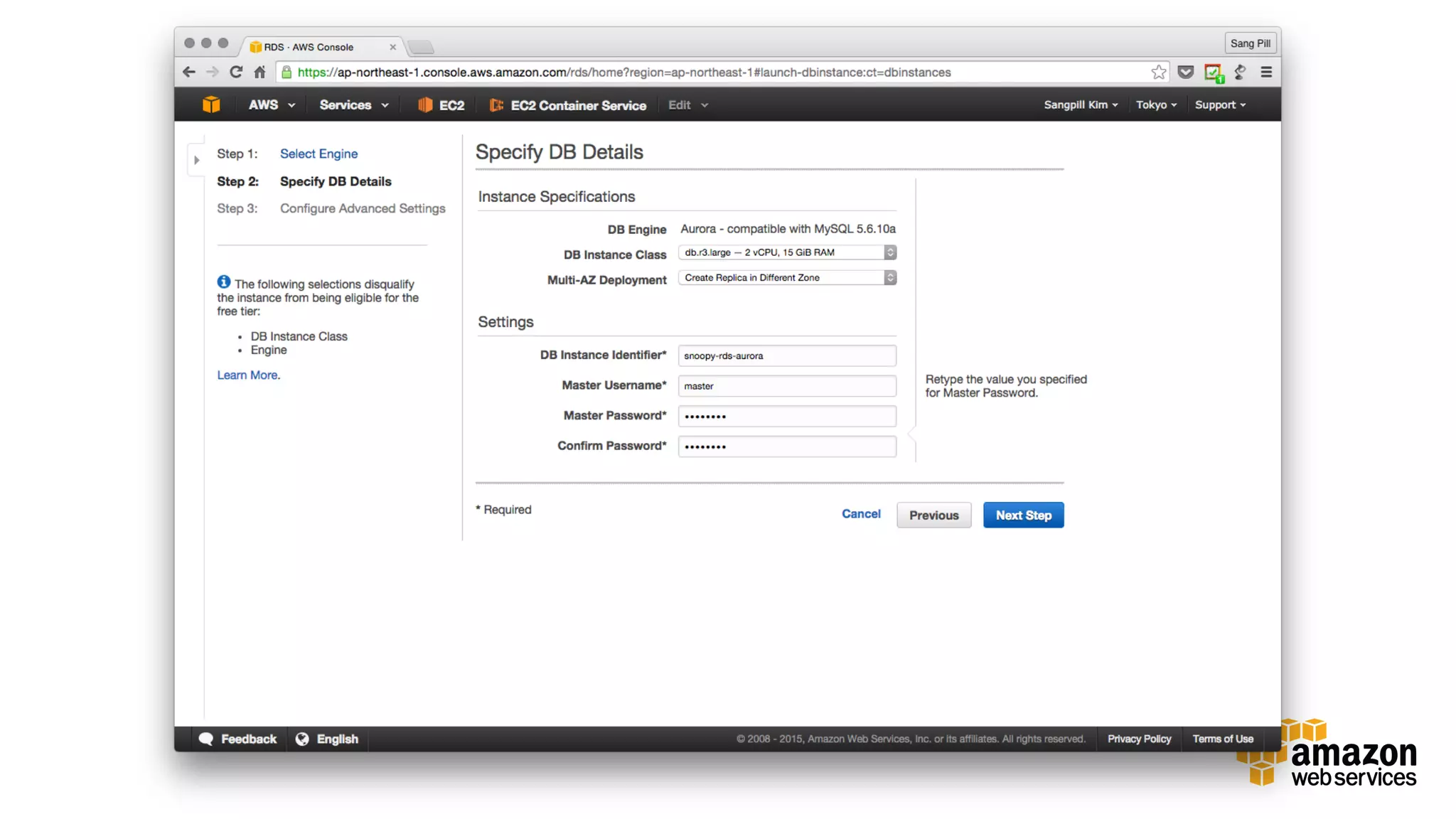The image size is (1456, 819).
Task: Open Chrome hamburger menu icon
Action: pyautogui.click(x=1266, y=72)
